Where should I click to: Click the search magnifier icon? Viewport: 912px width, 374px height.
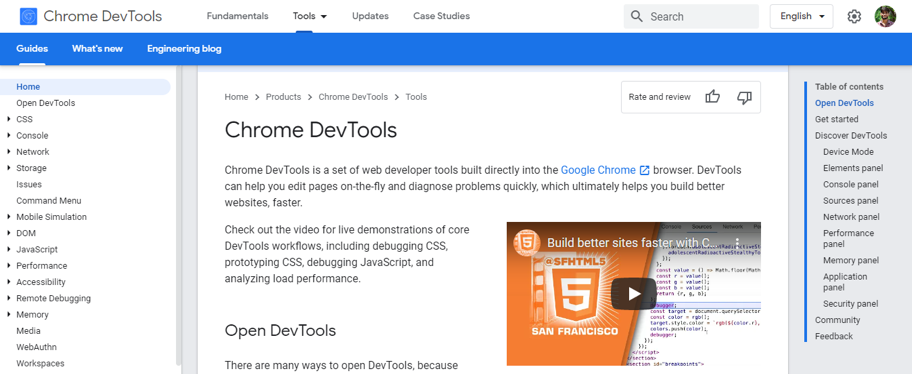(637, 16)
